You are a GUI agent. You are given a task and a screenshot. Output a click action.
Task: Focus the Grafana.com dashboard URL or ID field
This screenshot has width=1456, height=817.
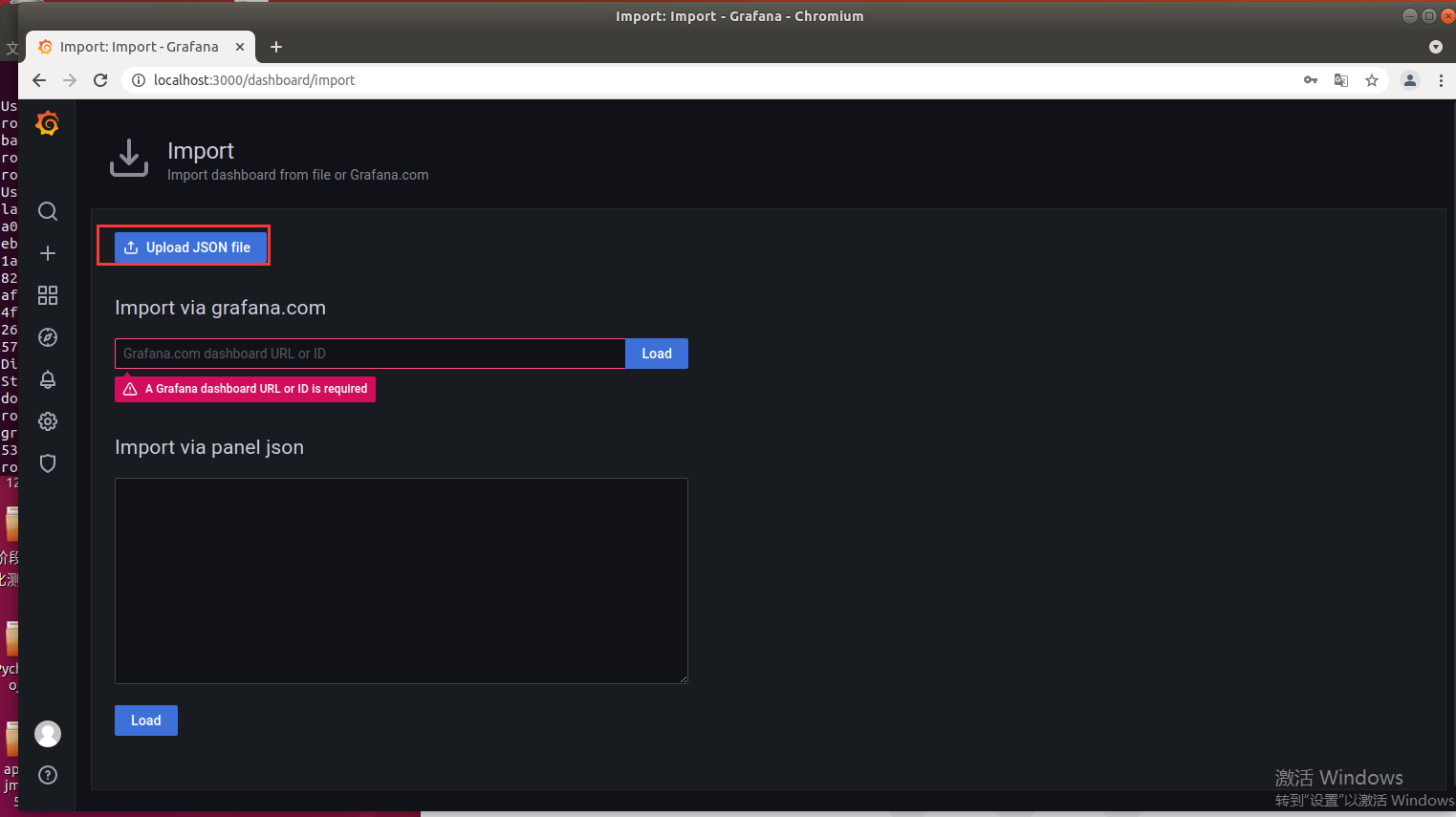pos(370,354)
